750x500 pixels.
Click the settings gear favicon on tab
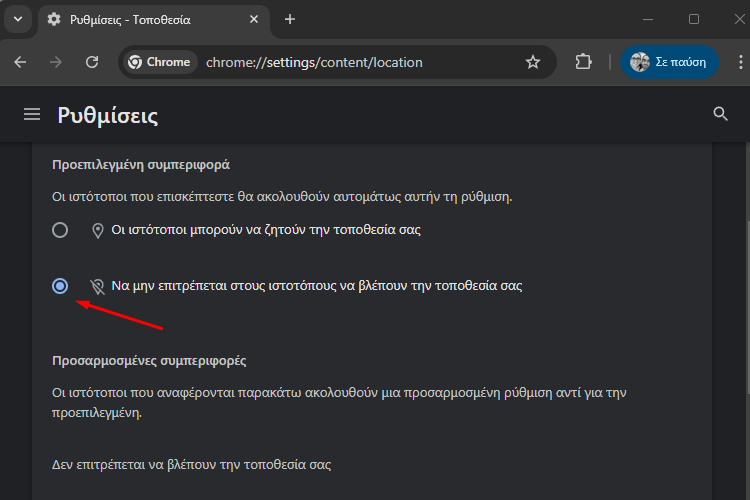[x=54, y=19]
